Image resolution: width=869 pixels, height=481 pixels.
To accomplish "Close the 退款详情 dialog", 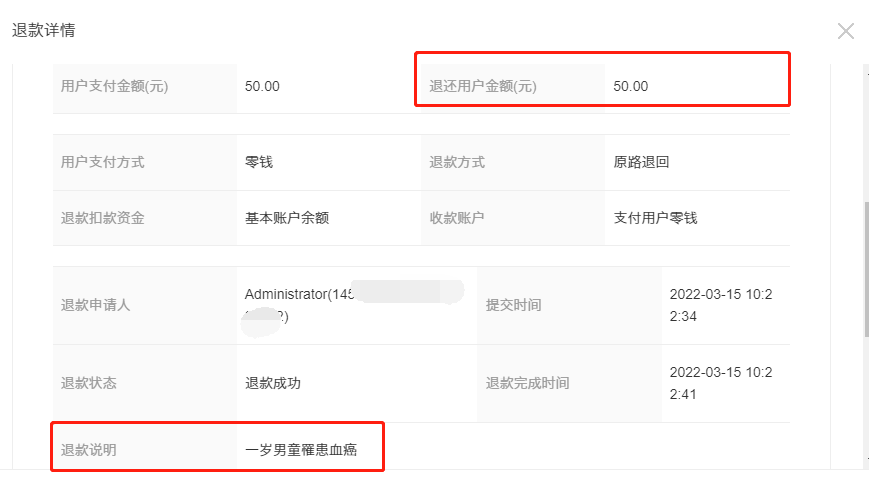I will 845,31.
